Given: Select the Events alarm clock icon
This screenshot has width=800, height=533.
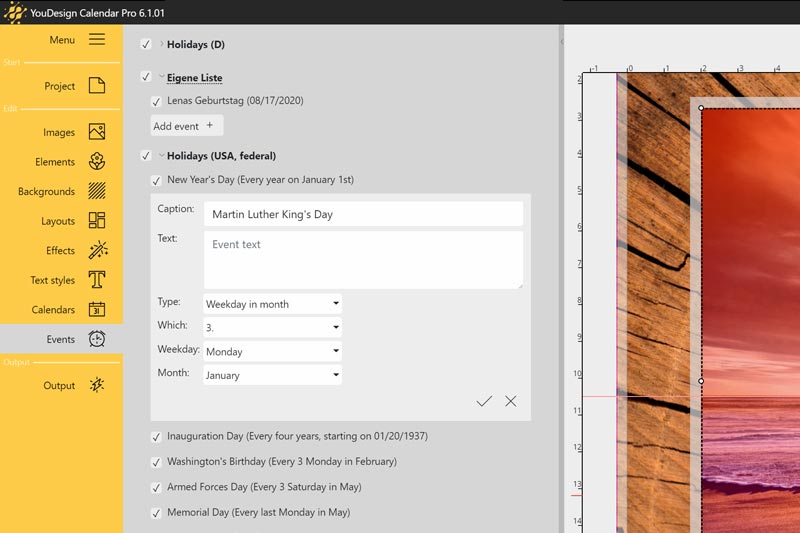Looking at the screenshot, I should point(97,339).
